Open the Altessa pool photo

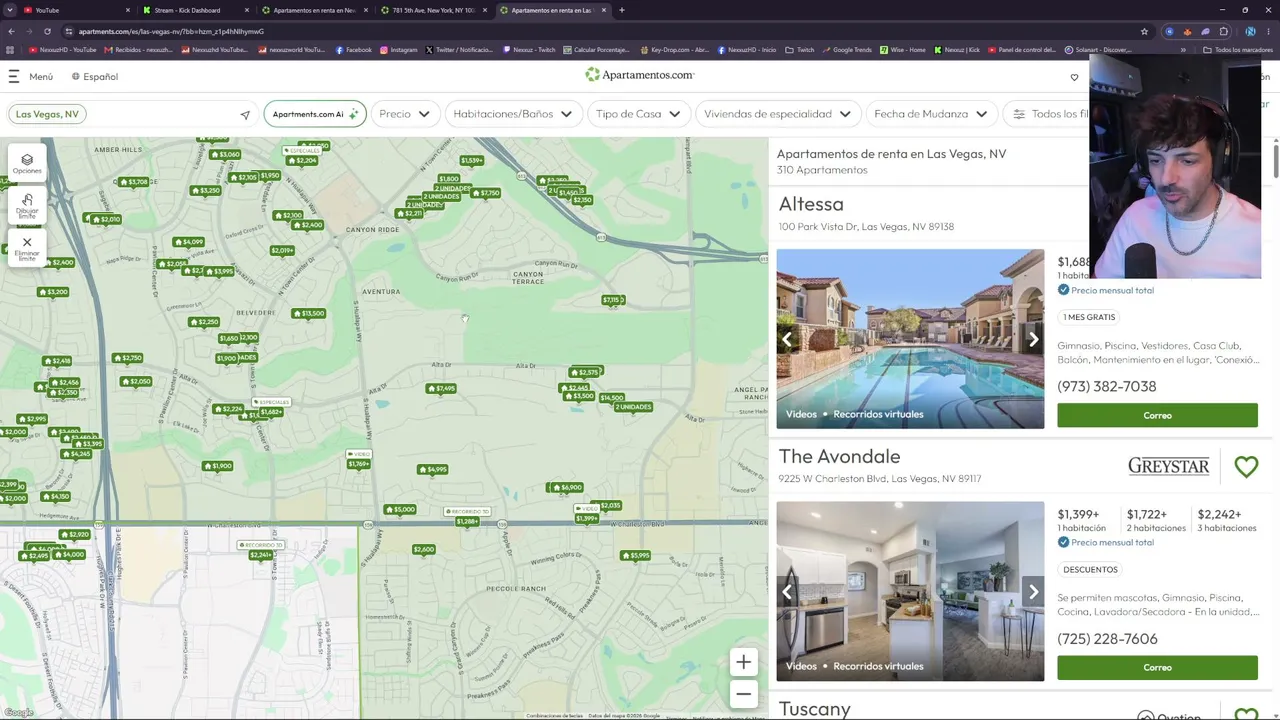(910, 339)
